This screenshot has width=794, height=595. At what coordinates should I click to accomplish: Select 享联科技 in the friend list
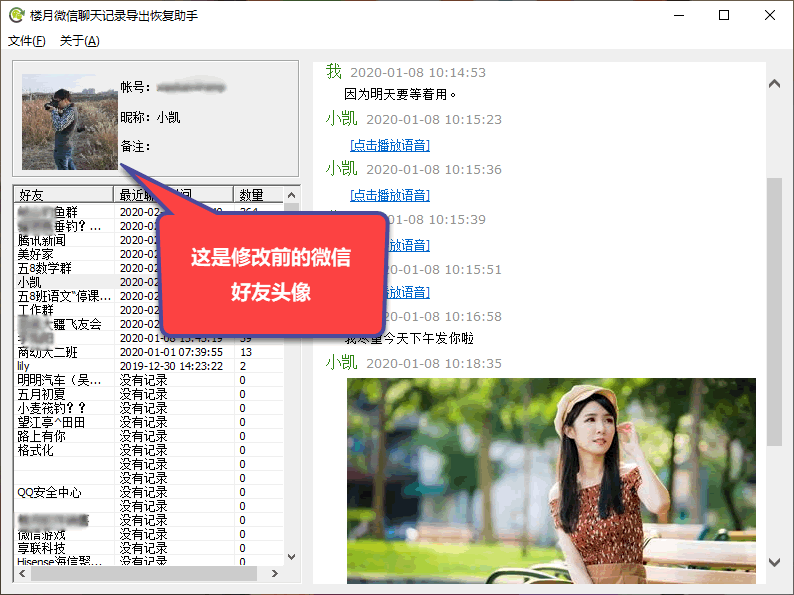click(x=42, y=548)
